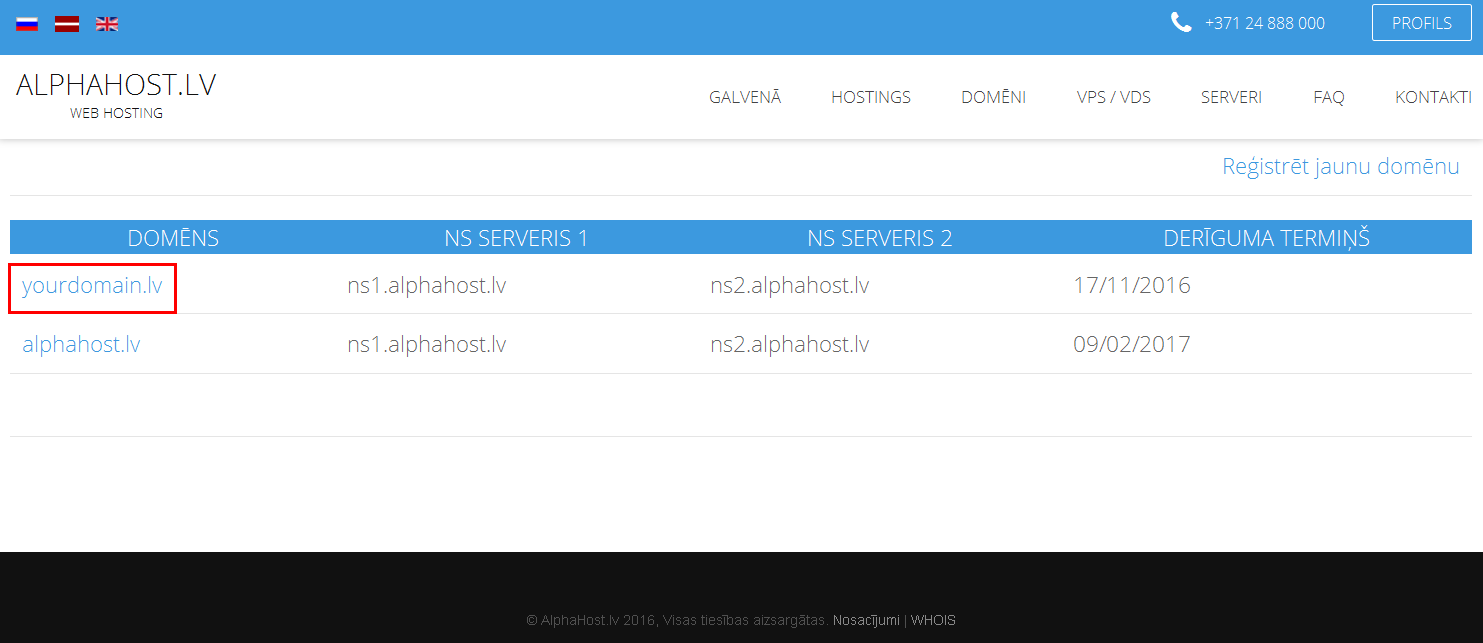Open the alphahost.lv domain link

pyautogui.click(x=81, y=345)
